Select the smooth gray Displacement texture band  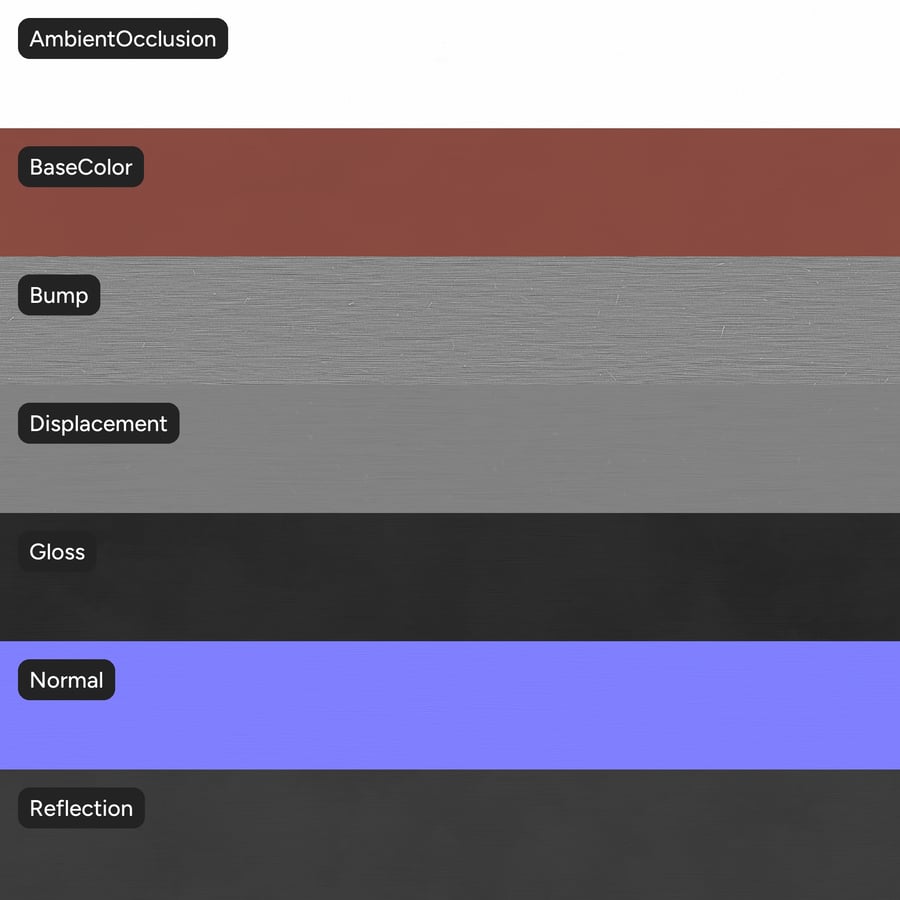point(450,449)
